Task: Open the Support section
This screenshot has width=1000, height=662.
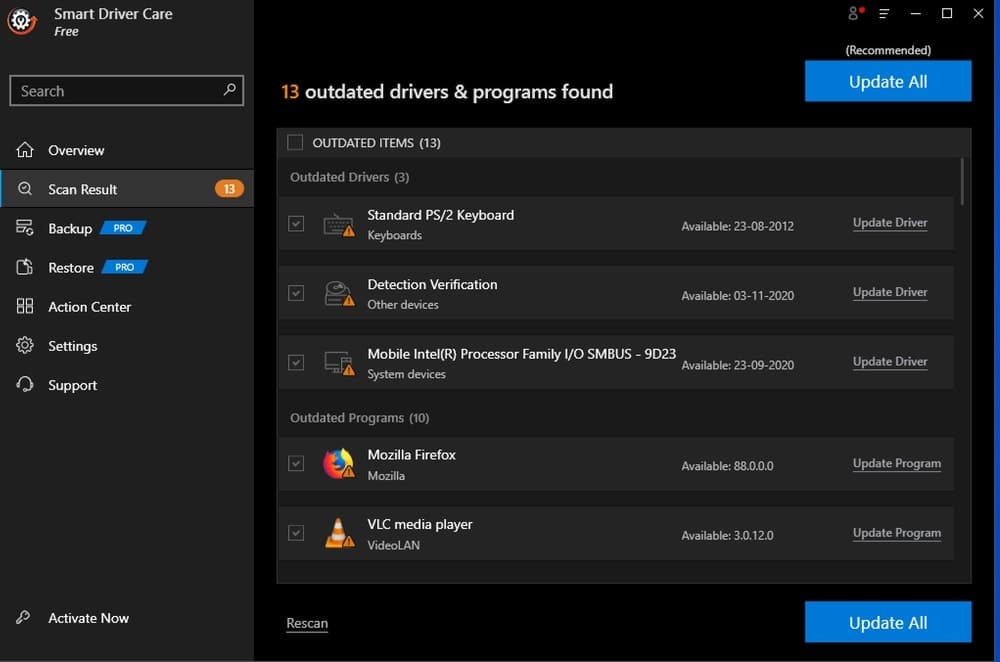Action: [x=127, y=385]
